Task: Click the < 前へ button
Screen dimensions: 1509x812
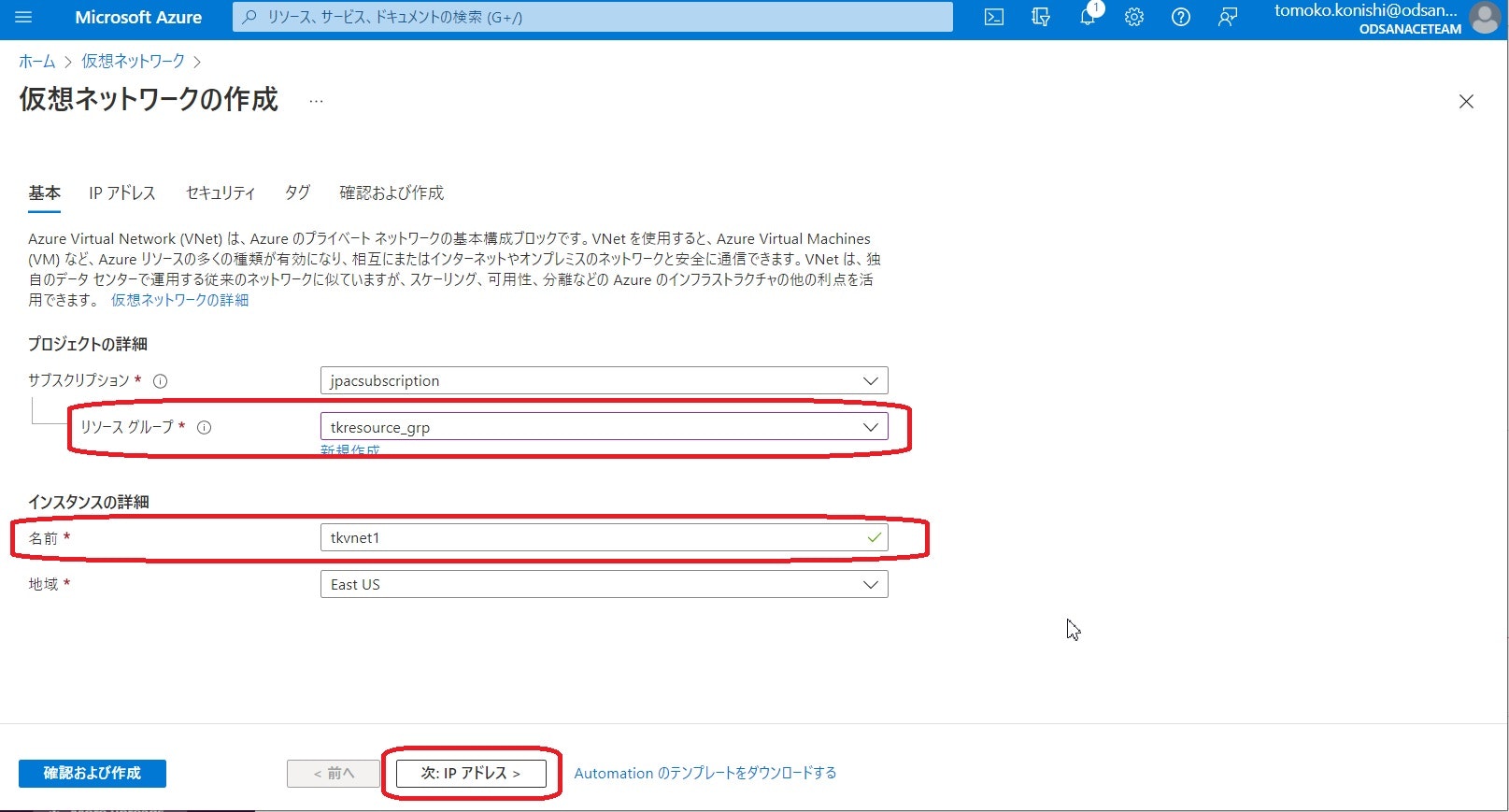Action: [334, 774]
